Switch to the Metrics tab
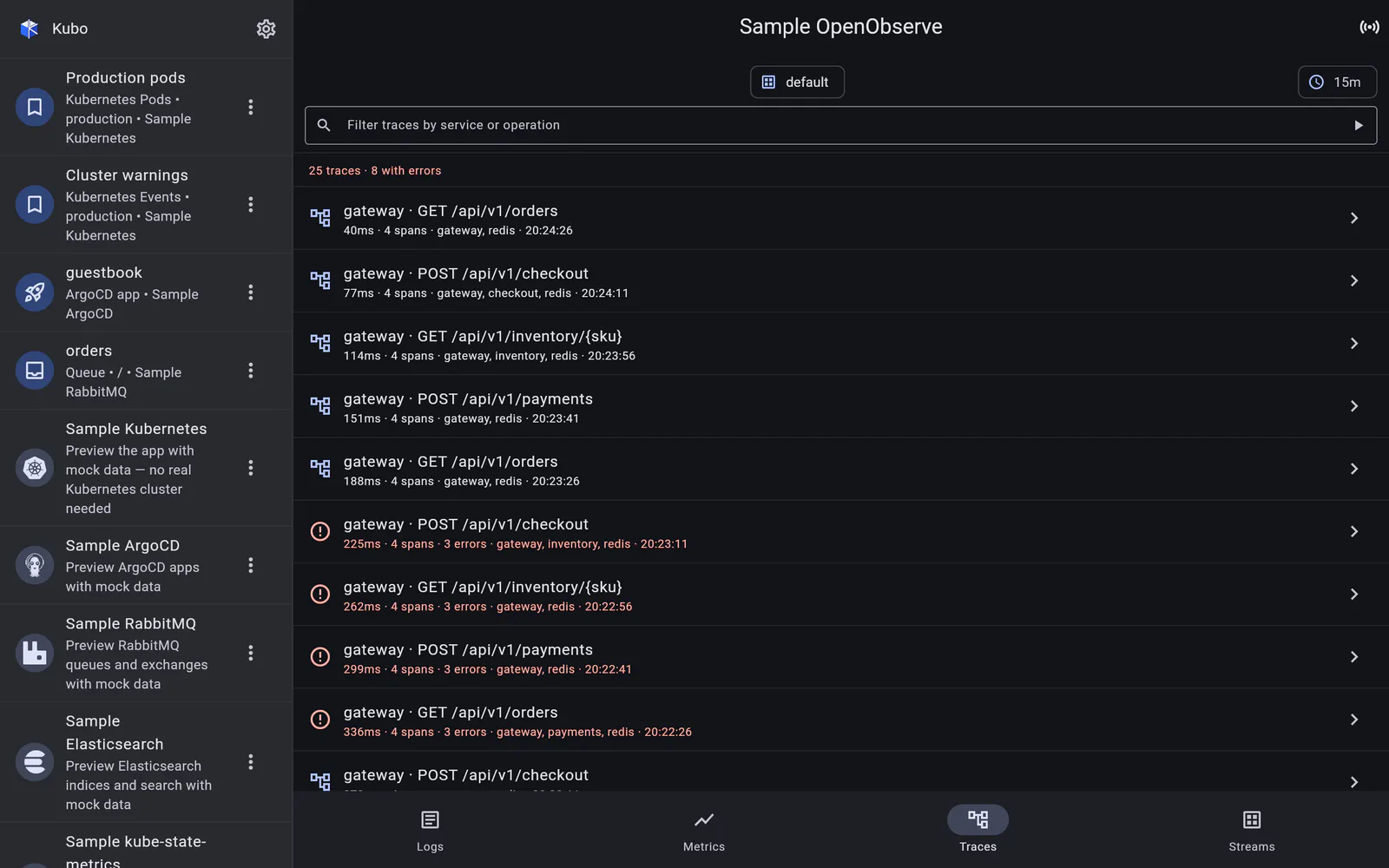 click(704, 831)
